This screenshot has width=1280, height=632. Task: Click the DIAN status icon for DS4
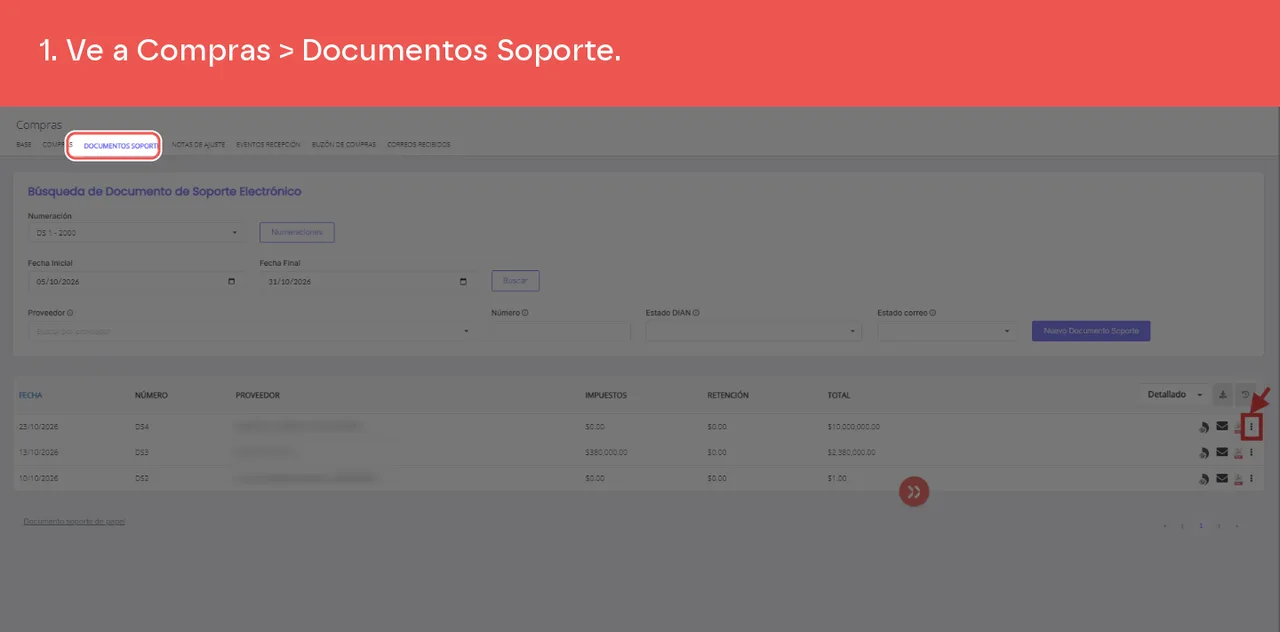tap(1204, 427)
